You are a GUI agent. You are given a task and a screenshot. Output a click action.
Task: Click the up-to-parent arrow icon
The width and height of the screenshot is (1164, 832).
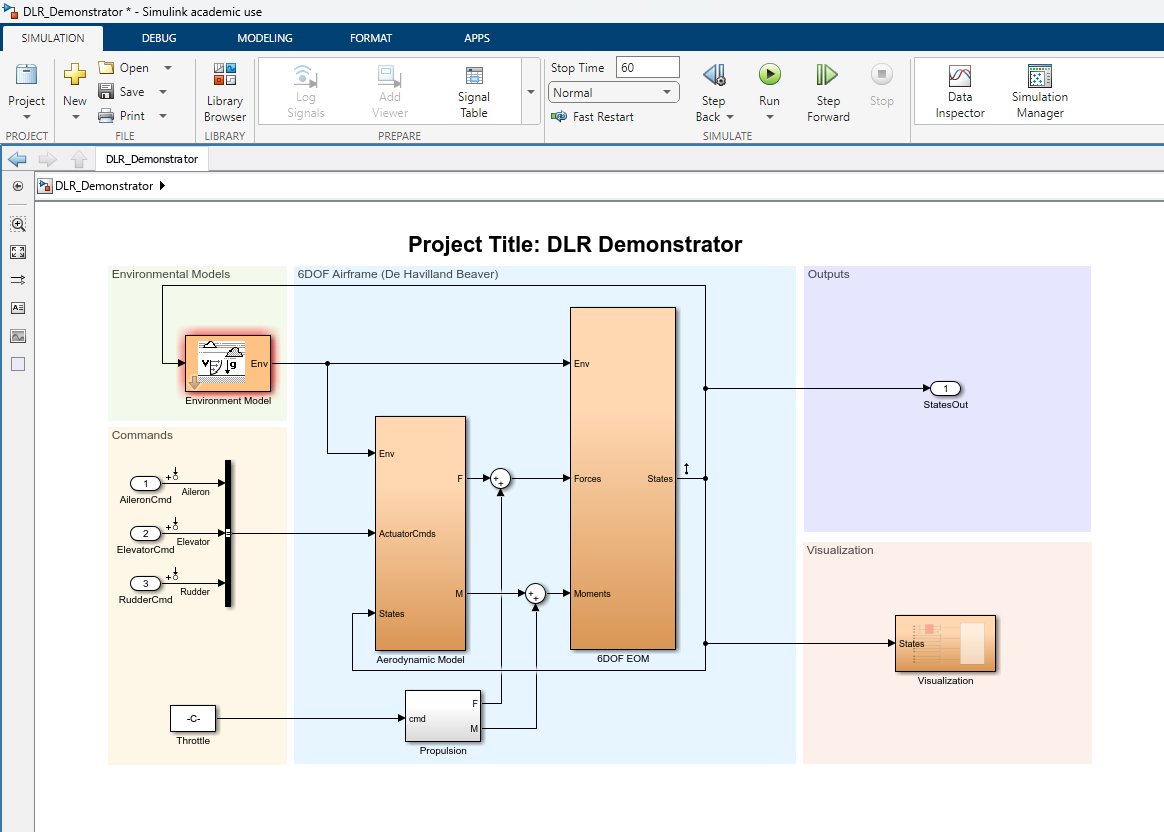point(79,159)
